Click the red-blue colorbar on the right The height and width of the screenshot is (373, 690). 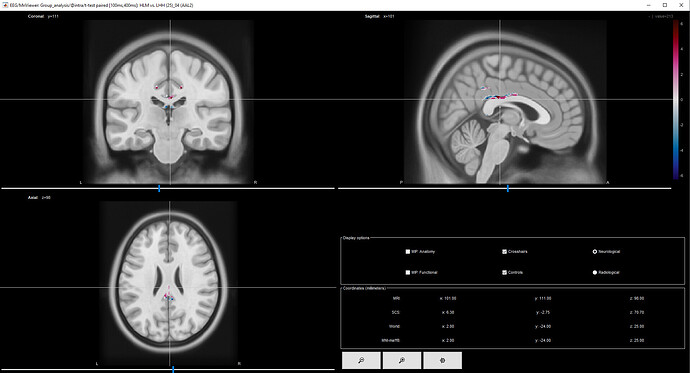pyautogui.click(x=675, y=99)
